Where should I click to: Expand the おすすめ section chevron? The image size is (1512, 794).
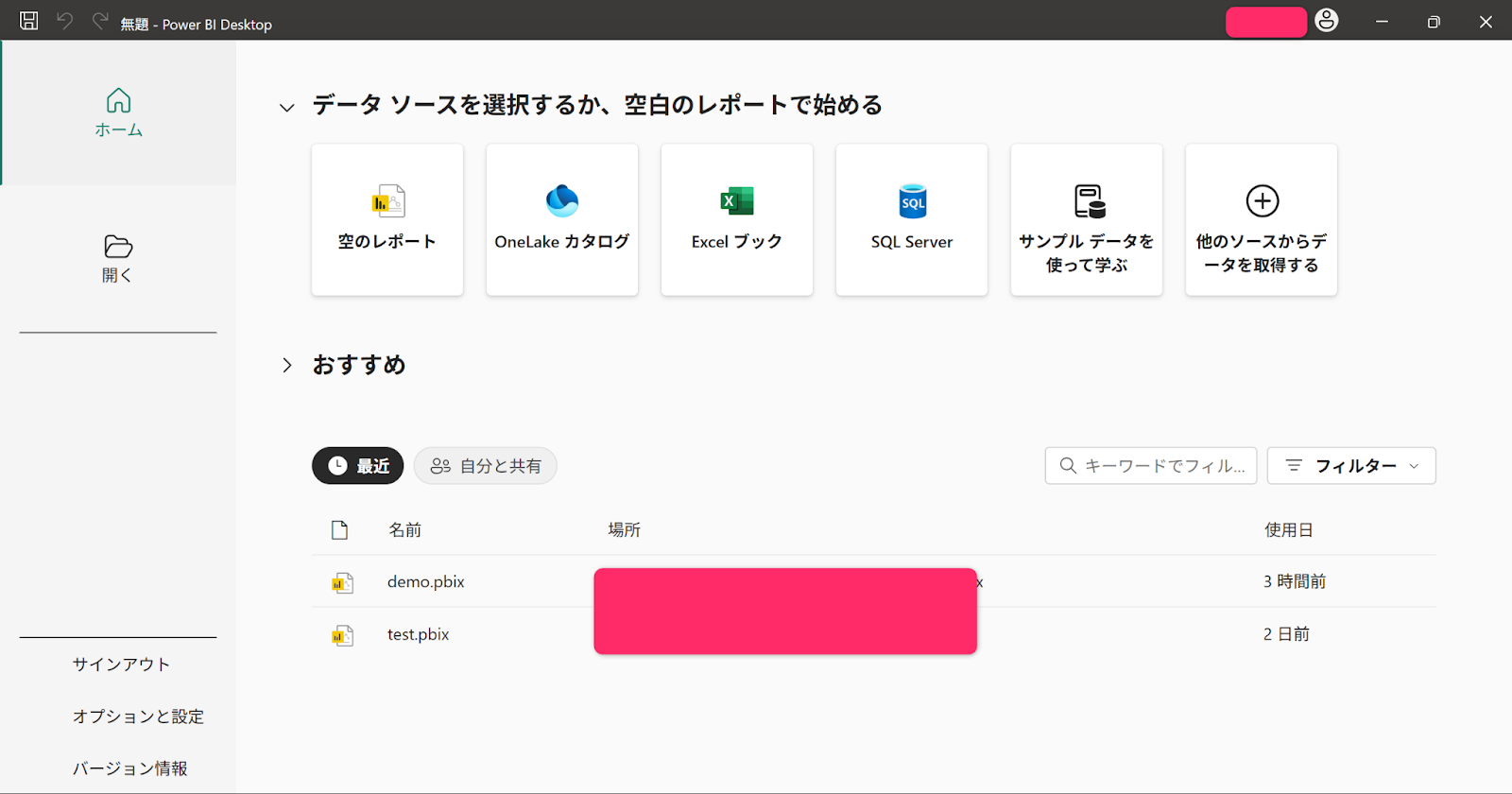[287, 365]
